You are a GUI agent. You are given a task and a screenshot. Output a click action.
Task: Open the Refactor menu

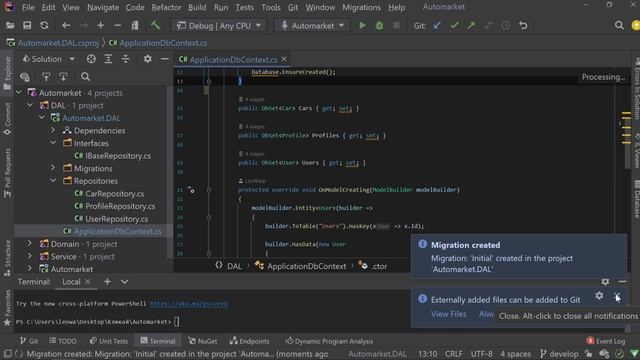click(166, 7)
